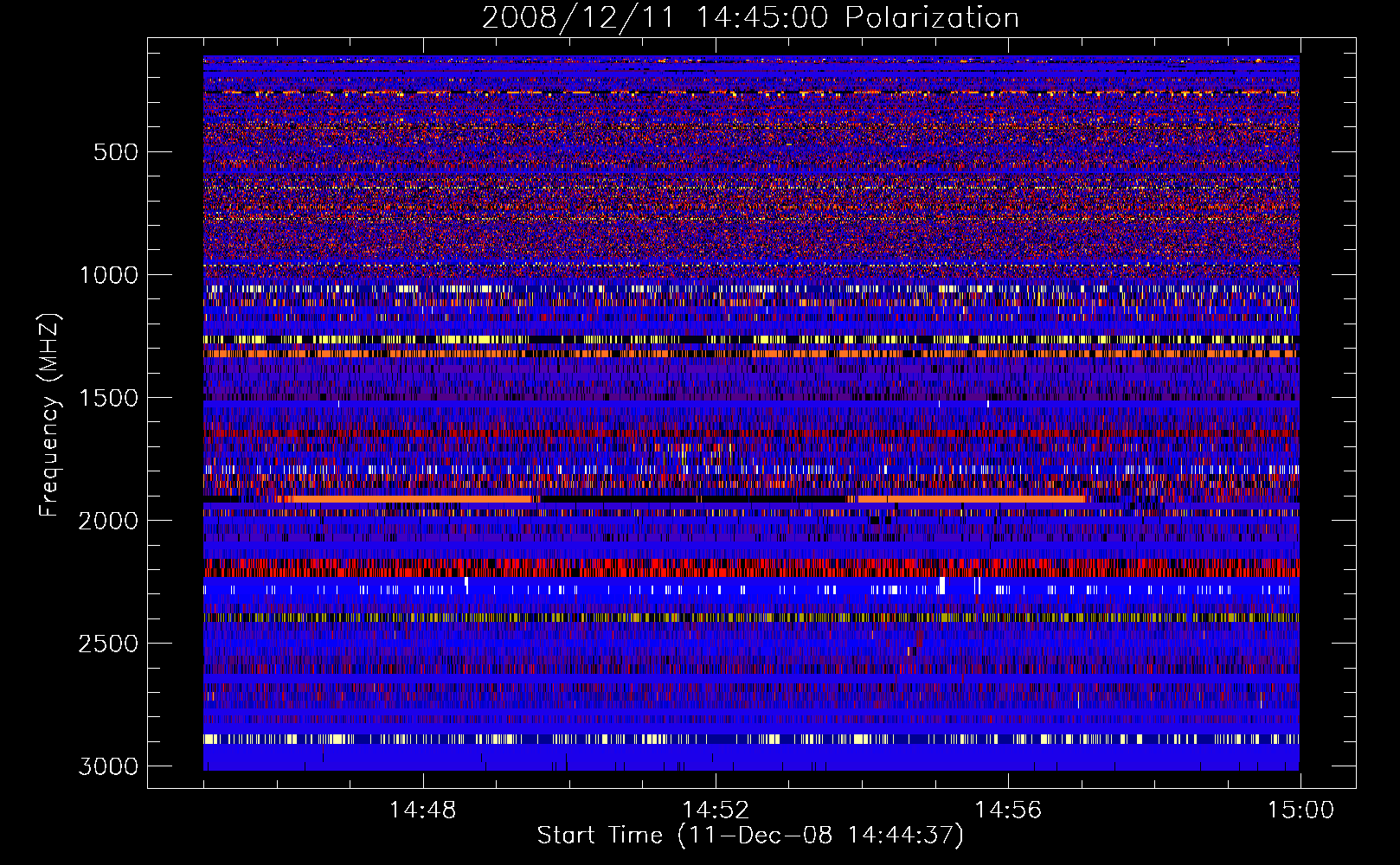Click the 14:56 time tick label
Image resolution: width=1400 pixels, height=865 pixels.
click(x=1008, y=811)
